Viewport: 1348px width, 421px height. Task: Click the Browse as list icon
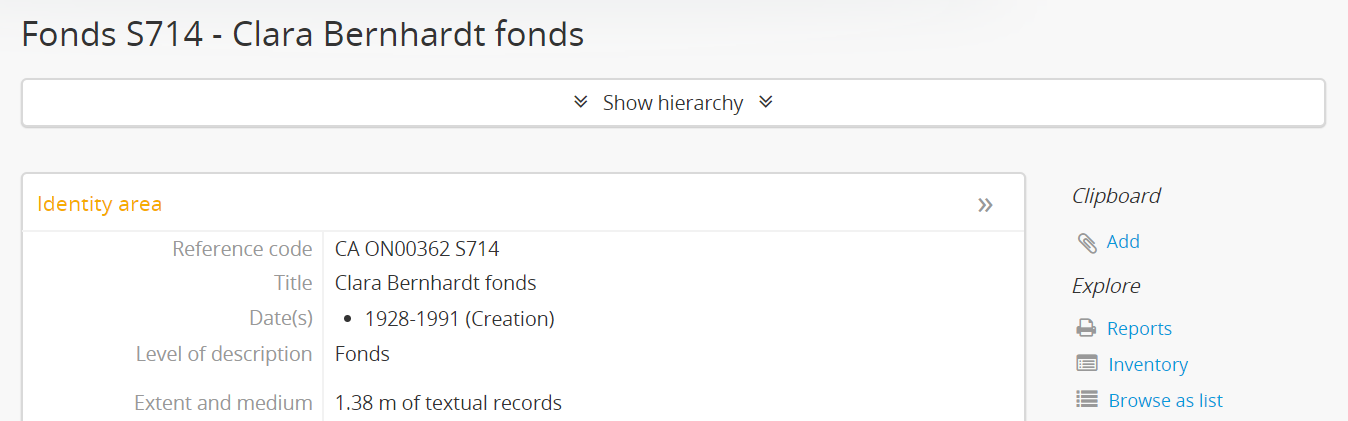[x=1087, y=400]
